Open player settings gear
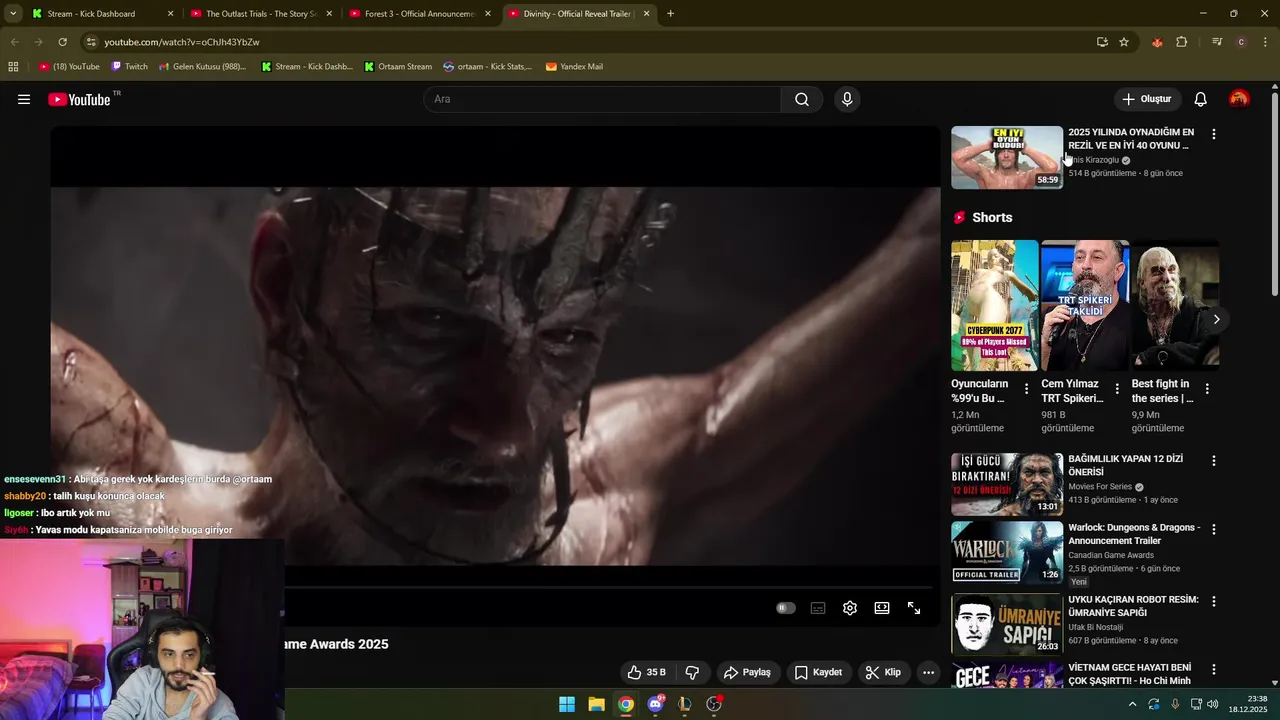1280x720 pixels. (x=850, y=608)
